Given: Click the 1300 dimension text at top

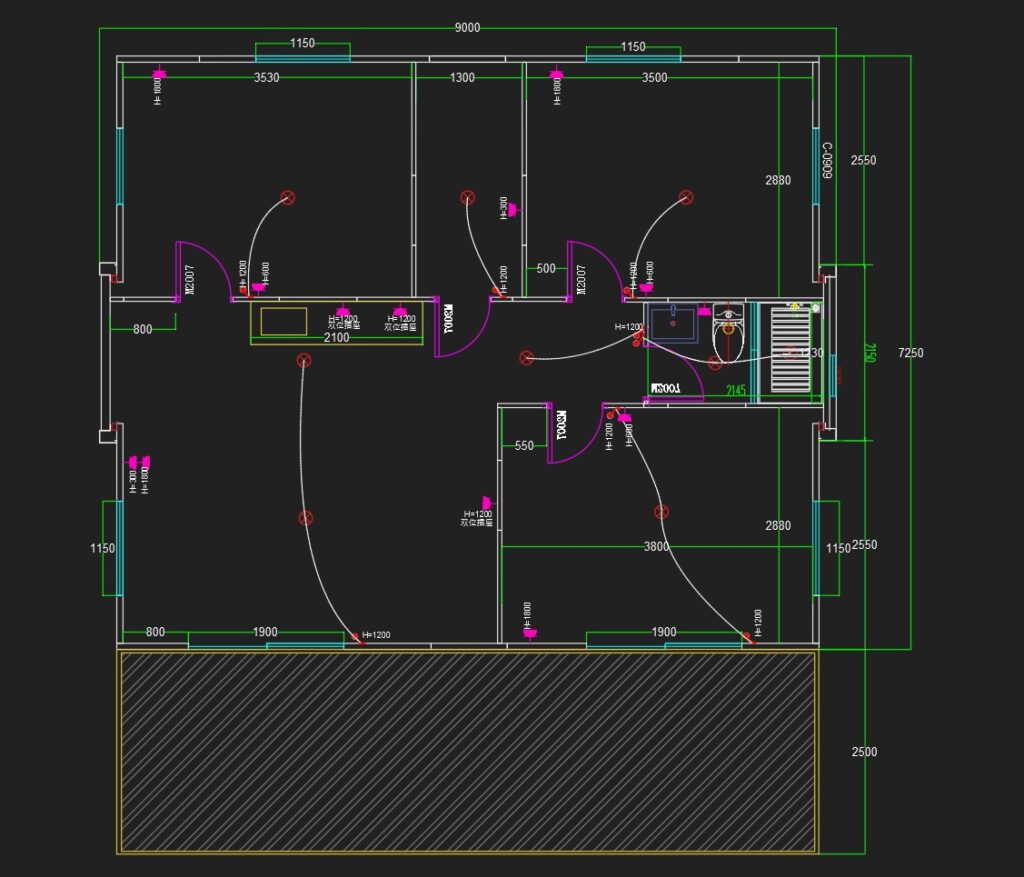Looking at the screenshot, I should coord(462,78).
